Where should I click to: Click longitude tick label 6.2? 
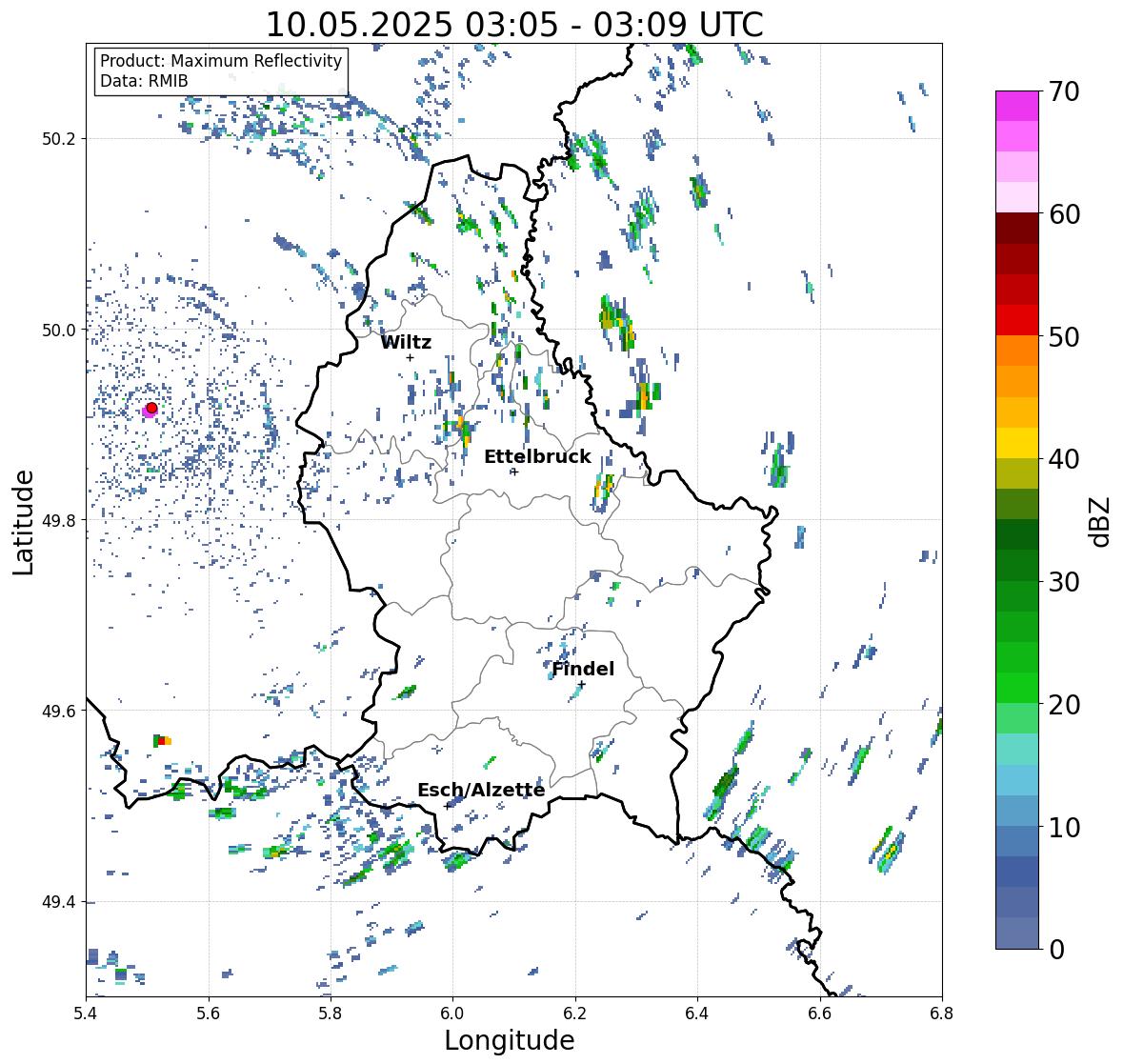tap(575, 1014)
